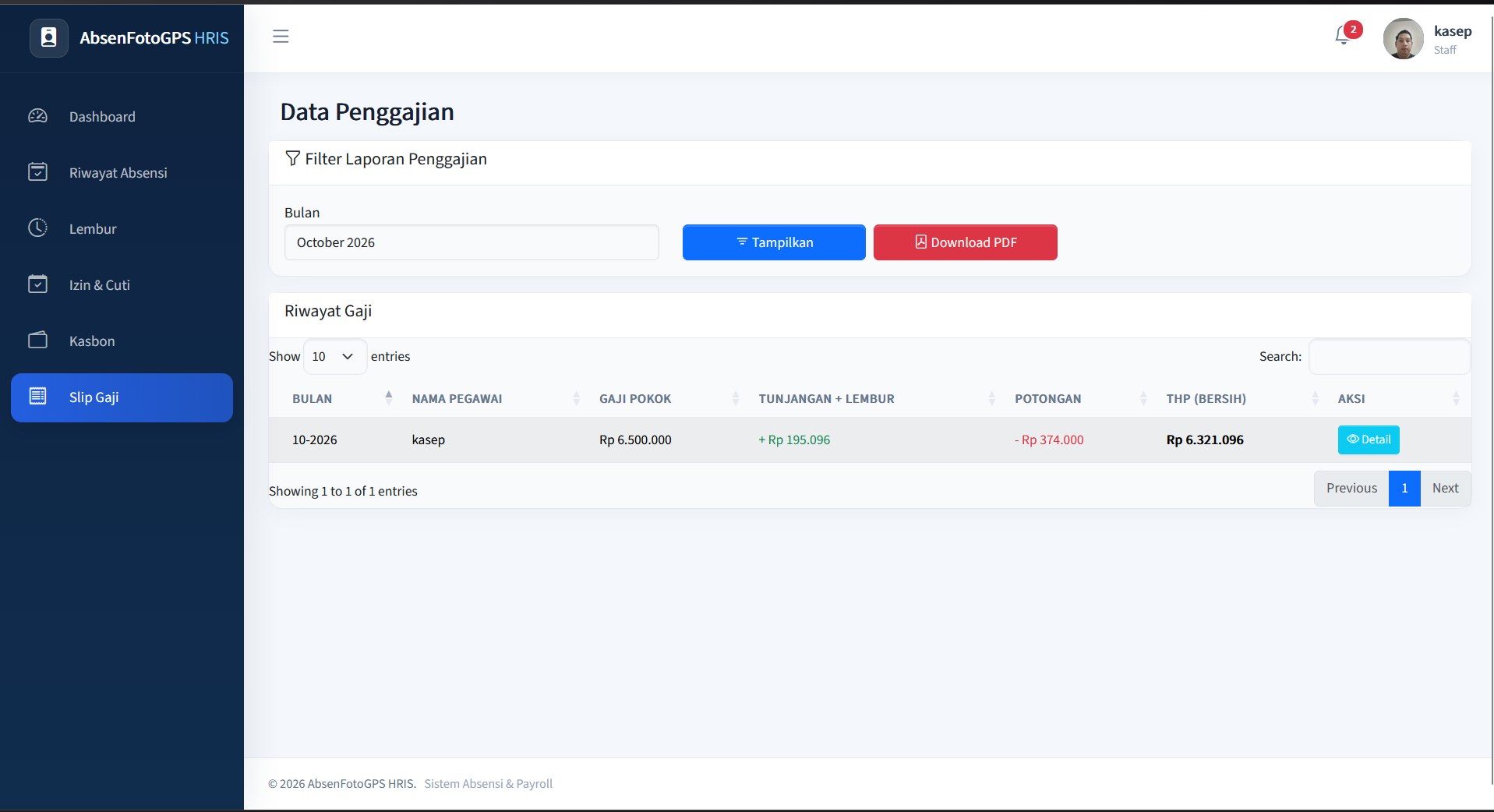Open Izin & Cuti page
This screenshot has height=812, width=1494.
coord(122,285)
